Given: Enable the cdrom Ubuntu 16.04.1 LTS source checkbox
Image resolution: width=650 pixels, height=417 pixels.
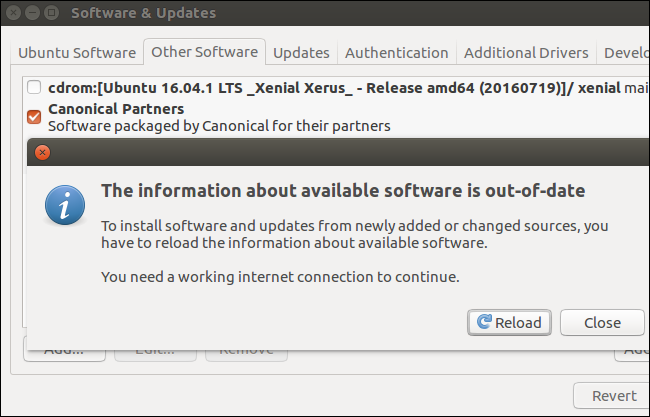Looking at the screenshot, I should coord(34,87).
